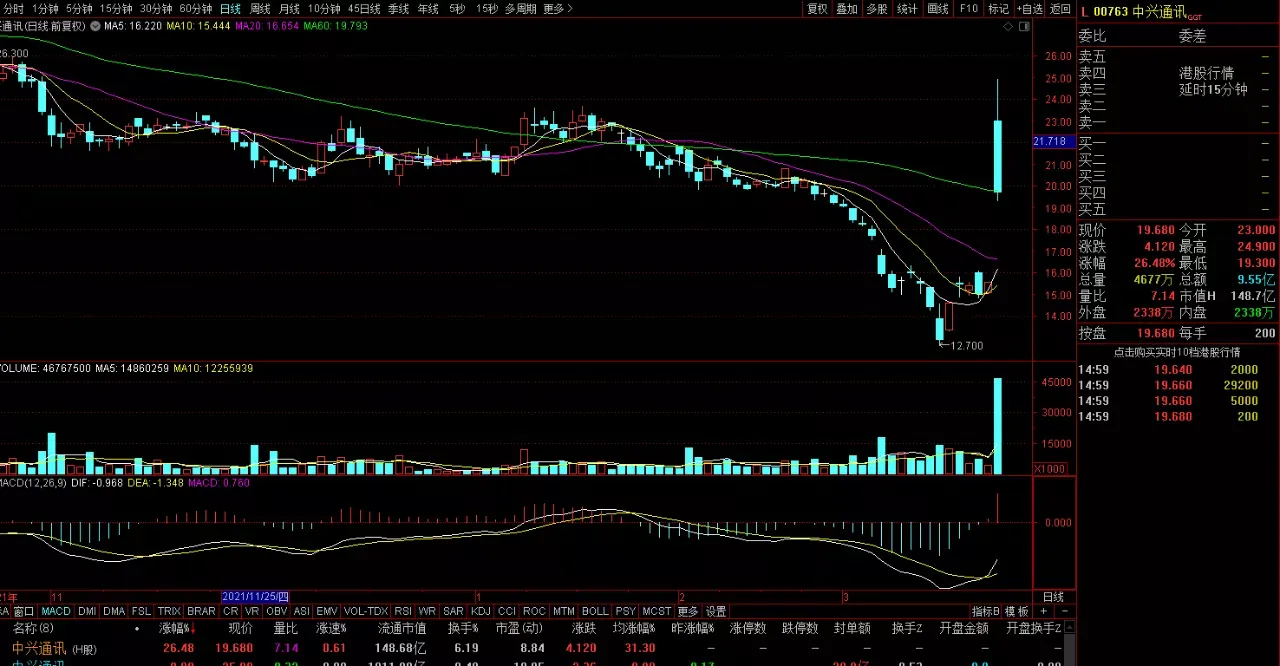
Task: Select the 60分钟 period
Action: tap(196, 9)
